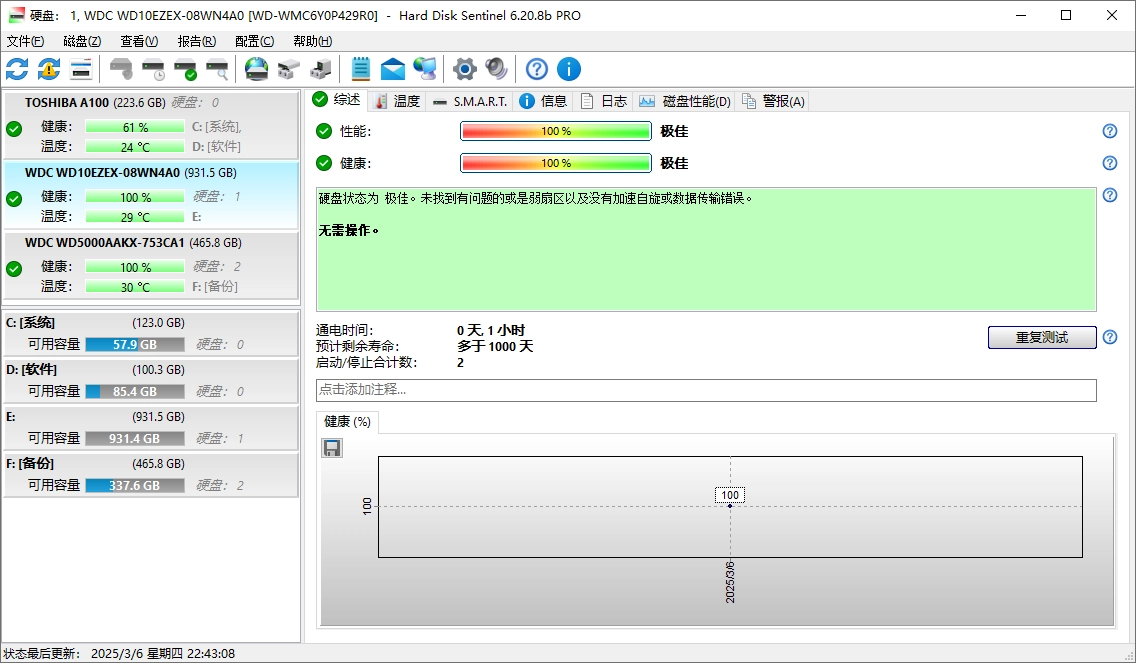Click the globe disk icon in toolbar
The width and height of the screenshot is (1136, 663).
[257, 69]
